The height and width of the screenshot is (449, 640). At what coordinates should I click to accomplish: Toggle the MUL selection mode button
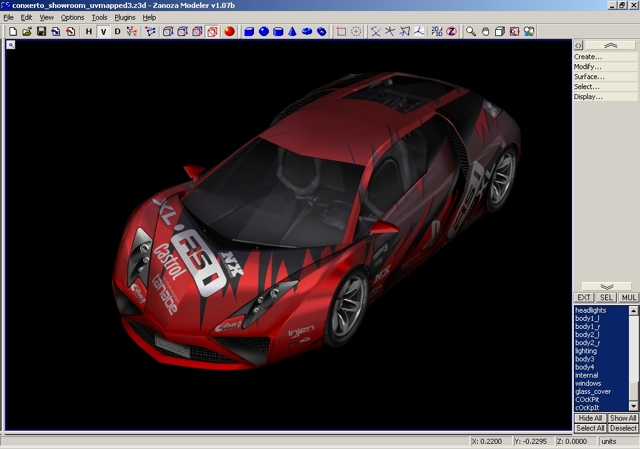[628, 297]
